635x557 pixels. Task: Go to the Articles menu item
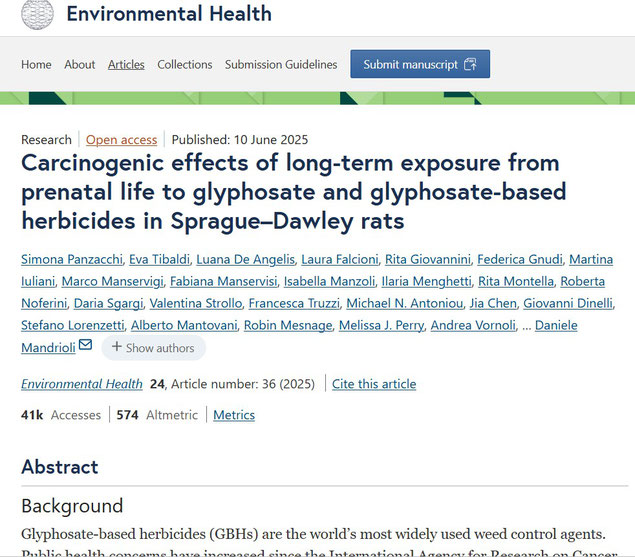click(x=126, y=64)
